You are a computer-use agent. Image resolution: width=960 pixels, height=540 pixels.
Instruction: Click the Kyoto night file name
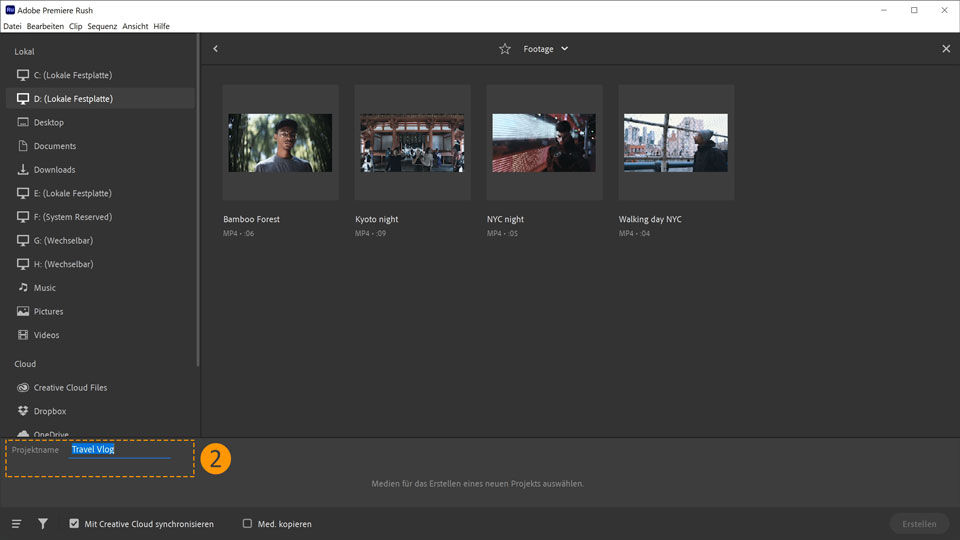pyautogui.click(x=377, y=219)
